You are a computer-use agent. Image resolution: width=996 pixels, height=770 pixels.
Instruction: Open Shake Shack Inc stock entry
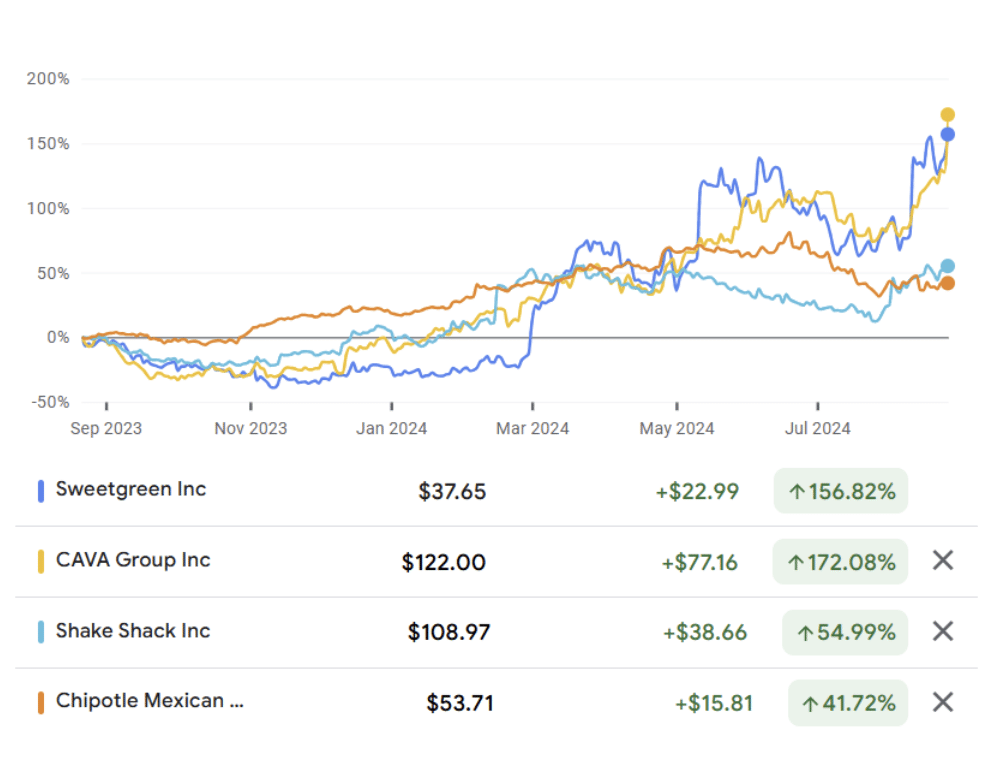click(x=133, y=630)
